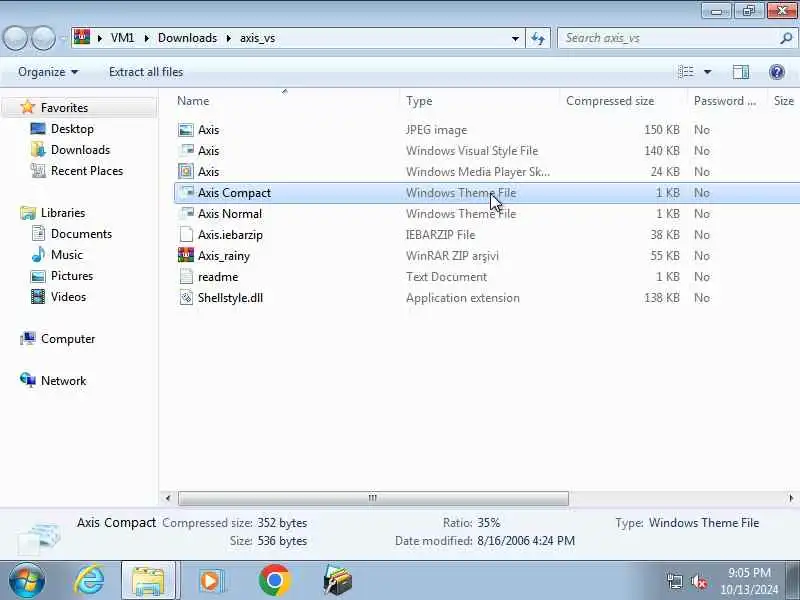
Task: Navigate to Downloads in the address bar
Action: click(x=187, y=38)
